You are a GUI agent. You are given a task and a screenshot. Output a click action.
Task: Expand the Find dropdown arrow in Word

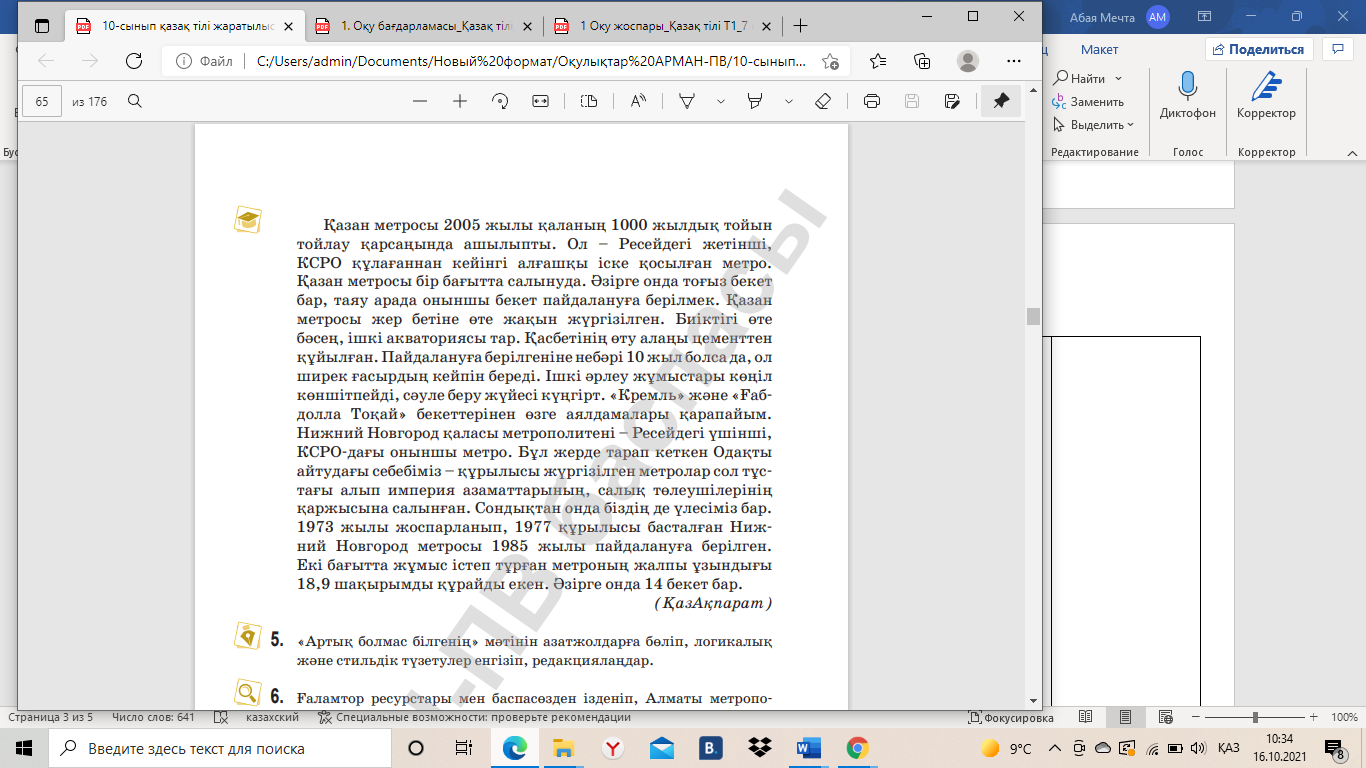1119,78
